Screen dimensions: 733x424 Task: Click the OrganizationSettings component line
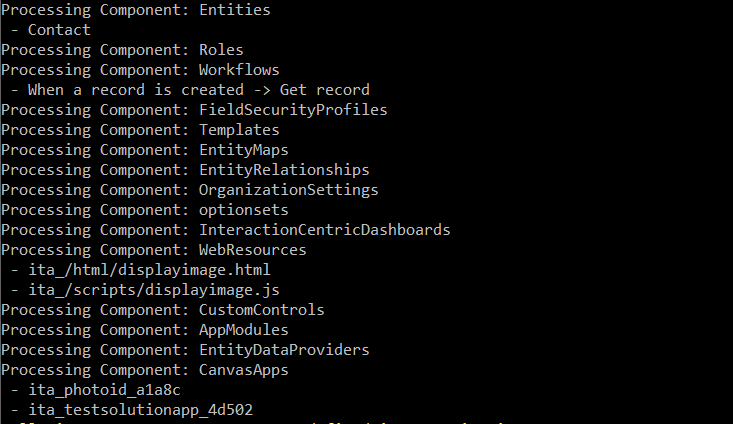coord(190,191)
